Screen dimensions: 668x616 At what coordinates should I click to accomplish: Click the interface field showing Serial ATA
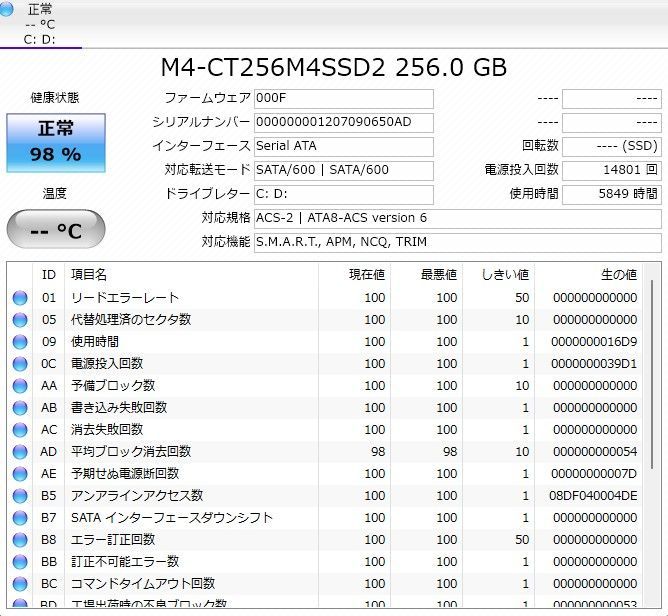(x=343, y=146)
